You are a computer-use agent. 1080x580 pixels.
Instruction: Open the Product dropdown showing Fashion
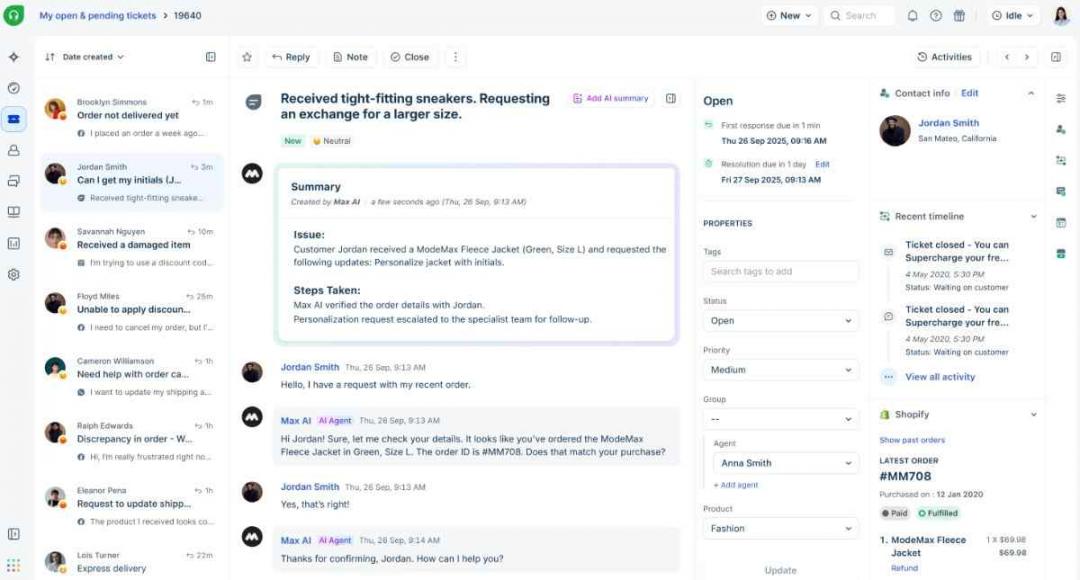(780, 528)
